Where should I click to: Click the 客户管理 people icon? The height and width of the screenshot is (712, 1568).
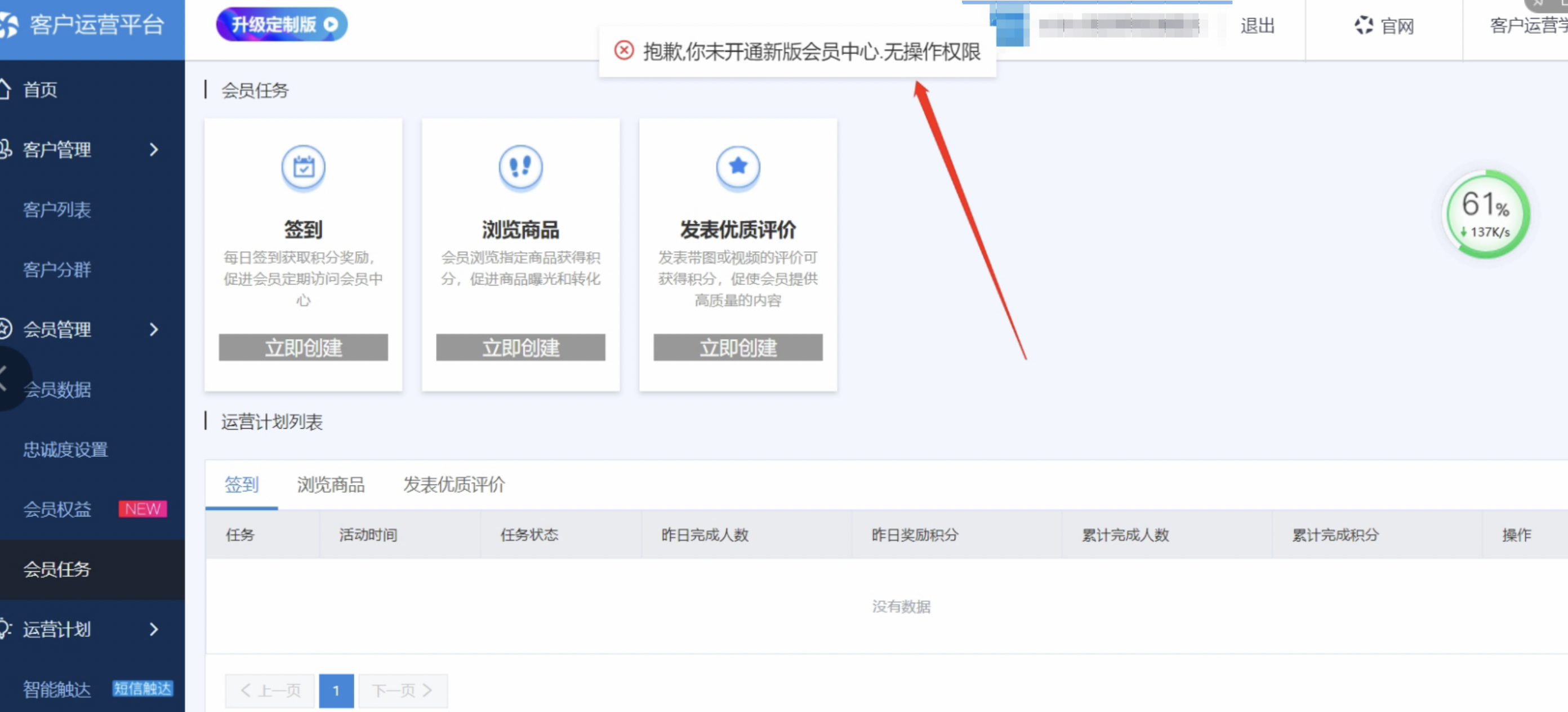[6, 149]
